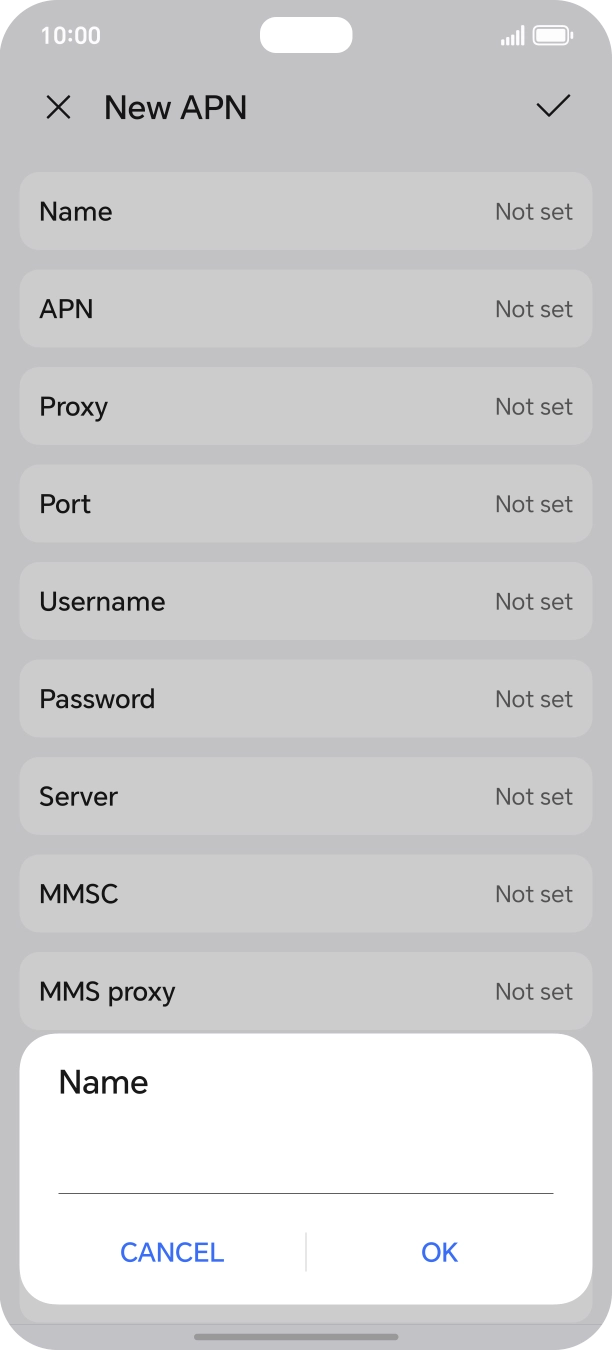The height and width of the screenshot is (1350, 612).
Task: Dismiss the New APN screen with the X
Action: pos(58,107)
